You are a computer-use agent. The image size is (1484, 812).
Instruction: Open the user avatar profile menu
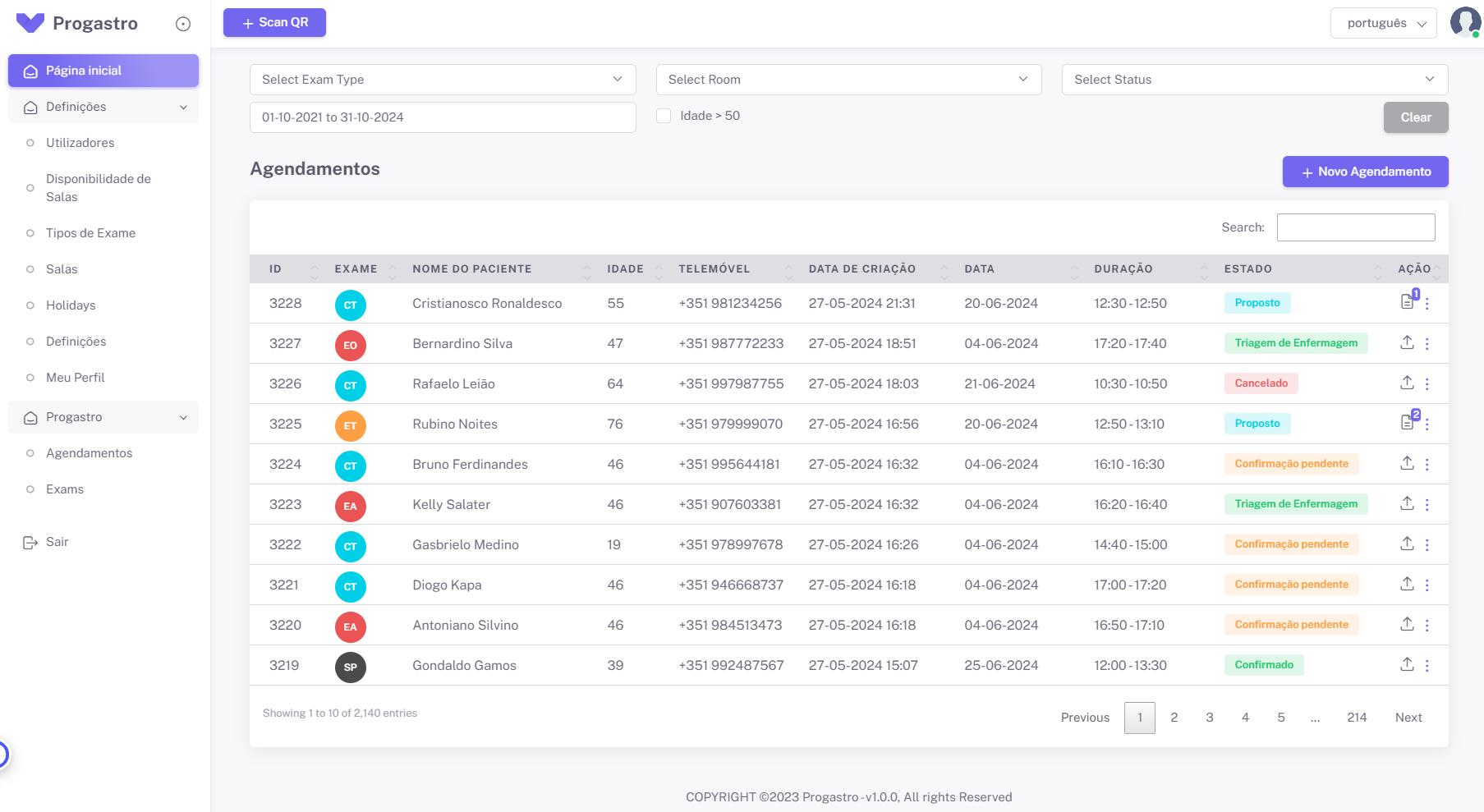(1465, 22)
